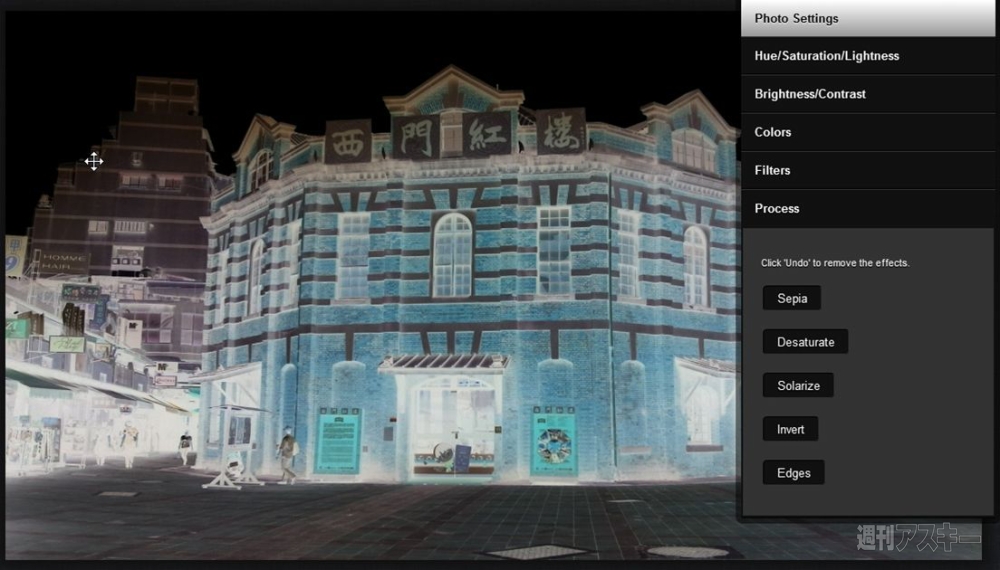Click the HOMME HAIR sign in the photo
The width and height of the screenshot is (1000, 570).
pyautogui.click(x=62, y=263)
